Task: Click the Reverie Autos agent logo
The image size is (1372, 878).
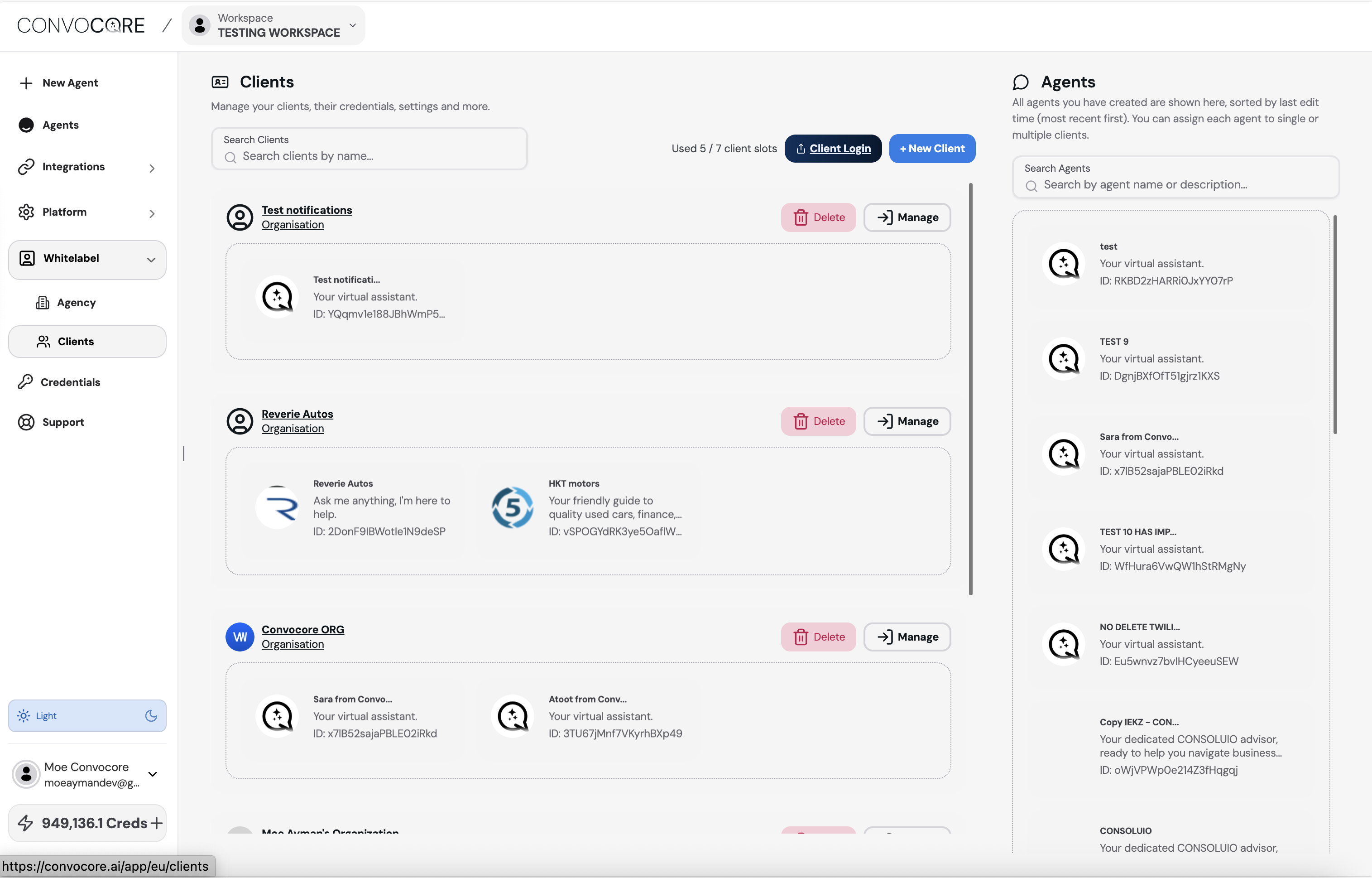Action: pyautogui.click(x=278, y=507)
